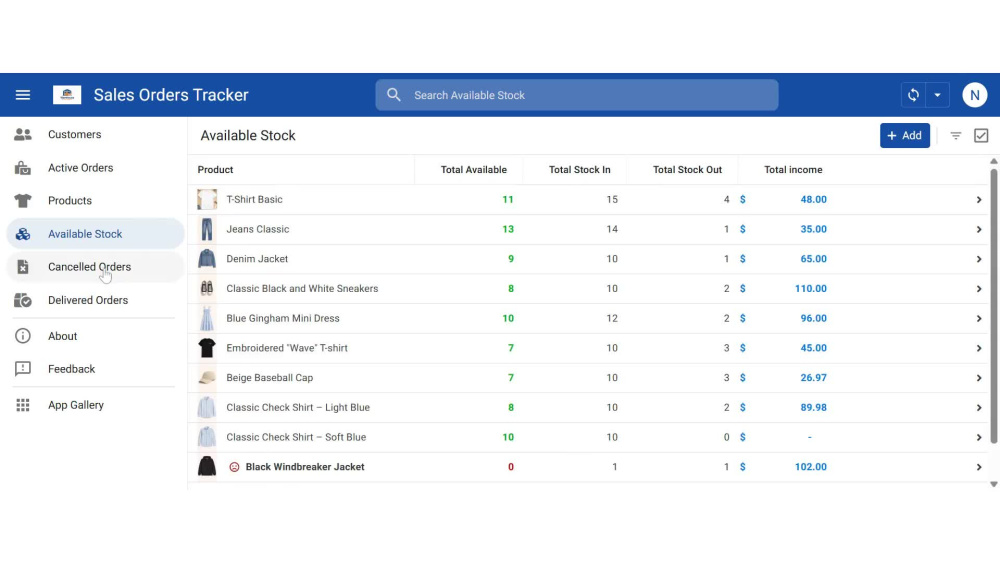This screenshot has height=563, width=1000.
Task: Click the Beige Baseball Cap thumbnail
Action: [x=207, y=378]
